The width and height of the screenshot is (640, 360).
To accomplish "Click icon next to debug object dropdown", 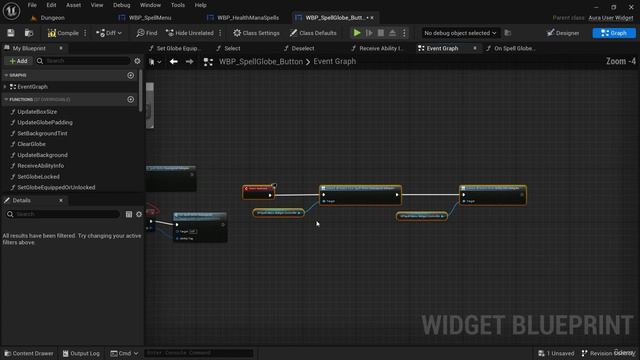I will (508, 33).
